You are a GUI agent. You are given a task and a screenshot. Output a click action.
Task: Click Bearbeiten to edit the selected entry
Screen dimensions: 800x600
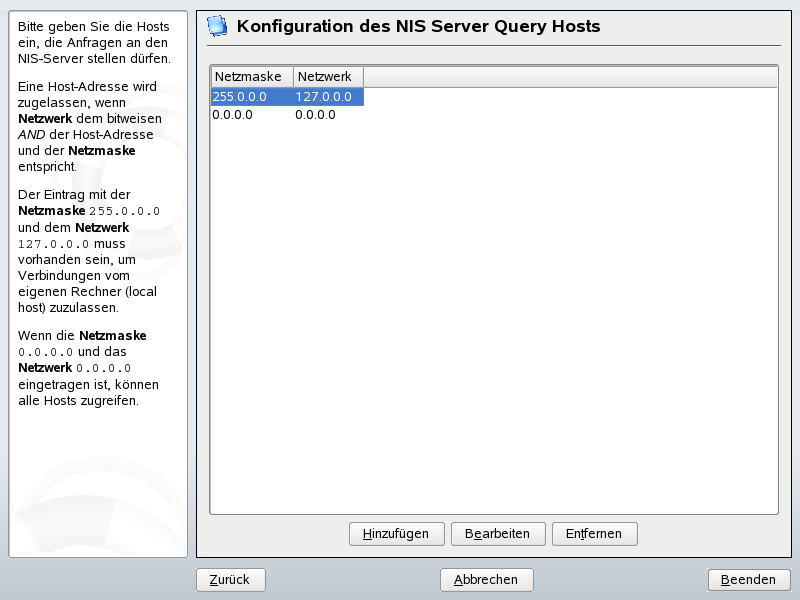[497, 534]
